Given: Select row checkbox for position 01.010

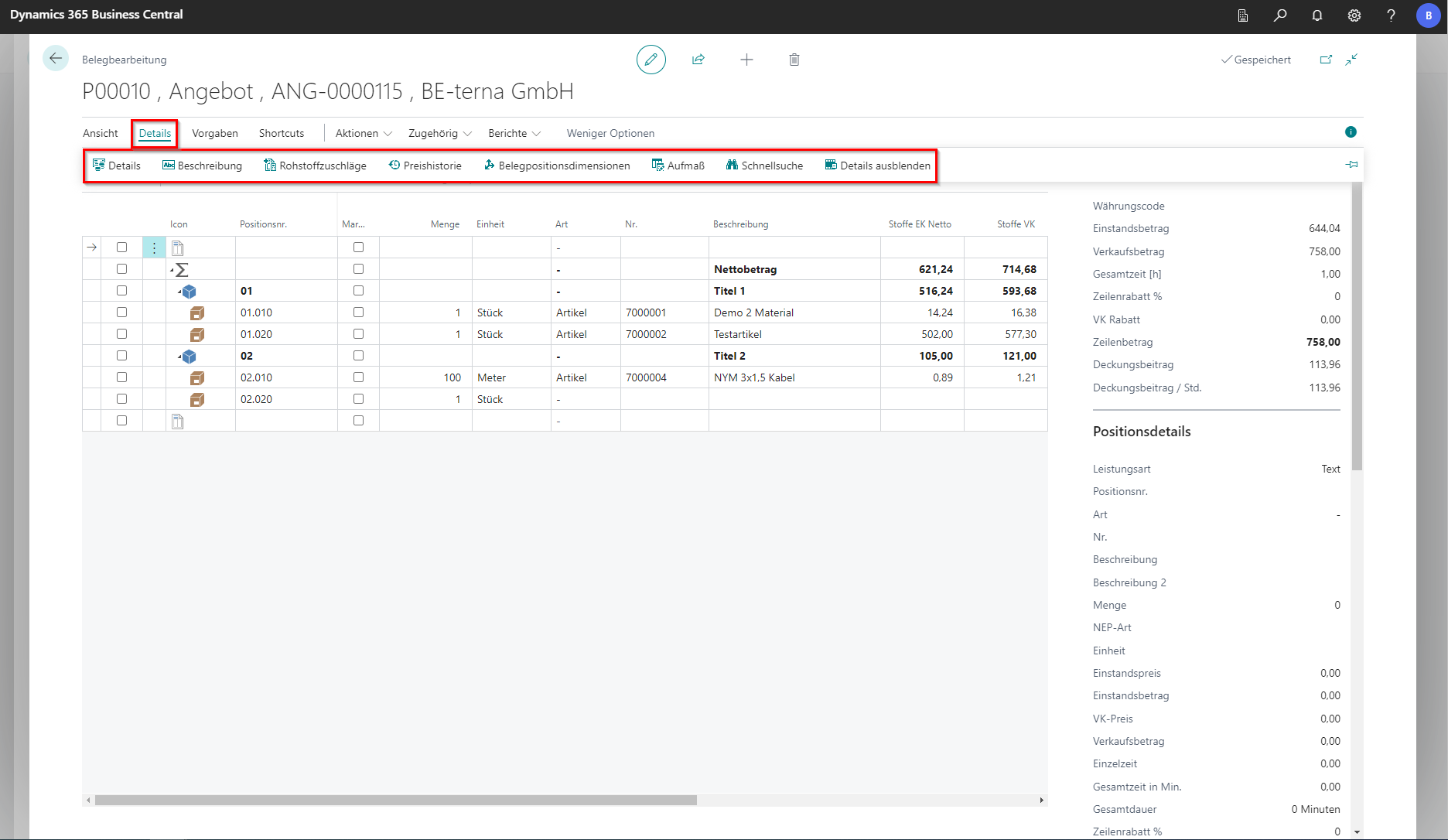Looking at the screenshot, I should (x=121, y=312).
